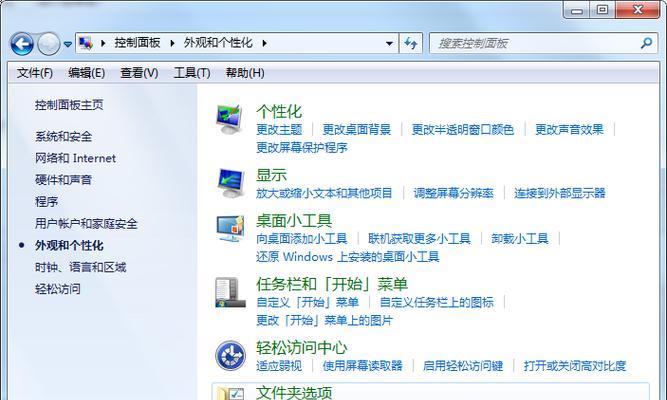Click the refresh button beside address bar
The image size is (667, 400).
(410, 43)
